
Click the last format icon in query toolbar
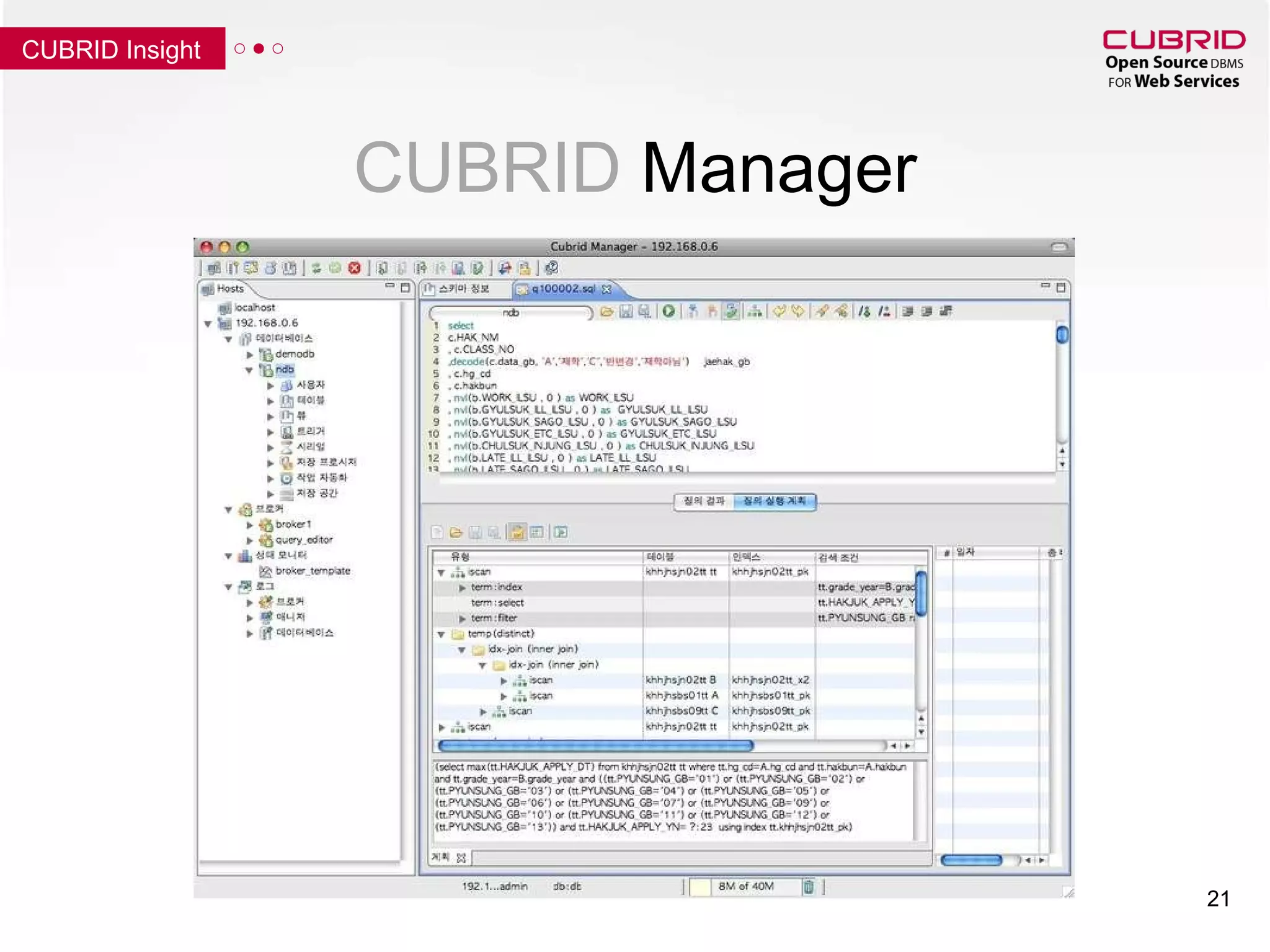click(946, 311)
